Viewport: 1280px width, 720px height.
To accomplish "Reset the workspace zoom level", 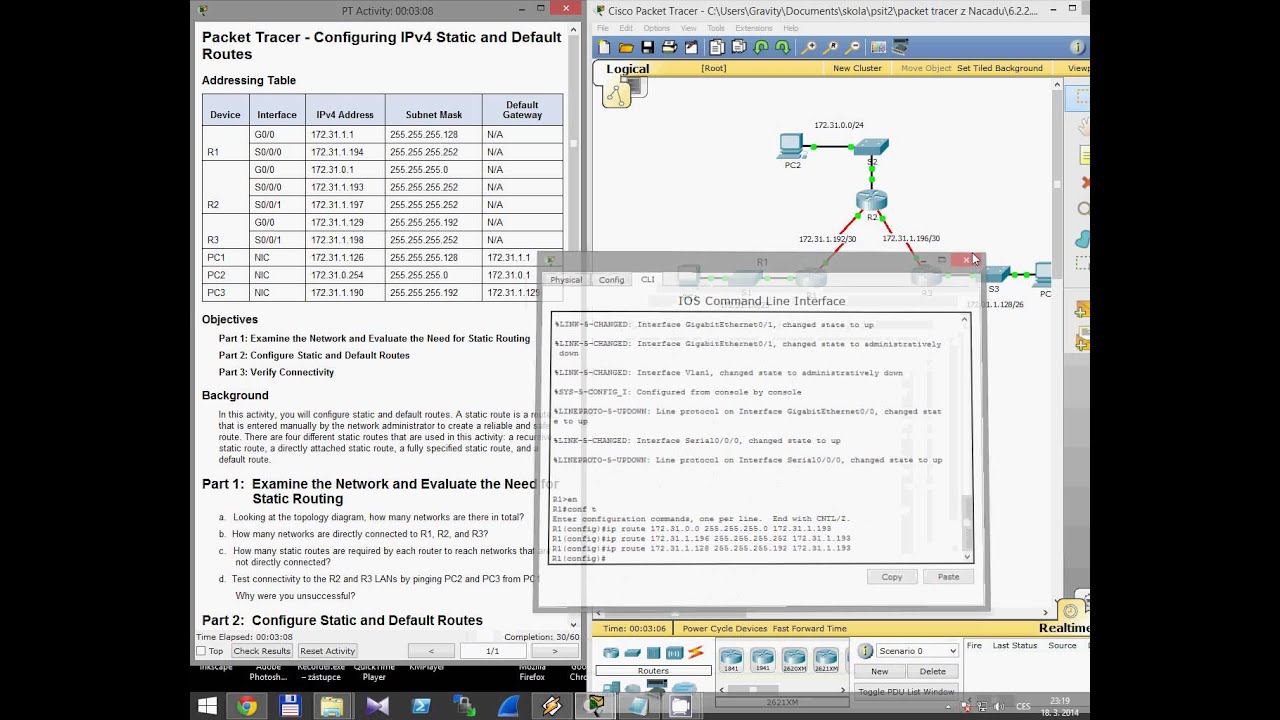I will click(831, 47).
